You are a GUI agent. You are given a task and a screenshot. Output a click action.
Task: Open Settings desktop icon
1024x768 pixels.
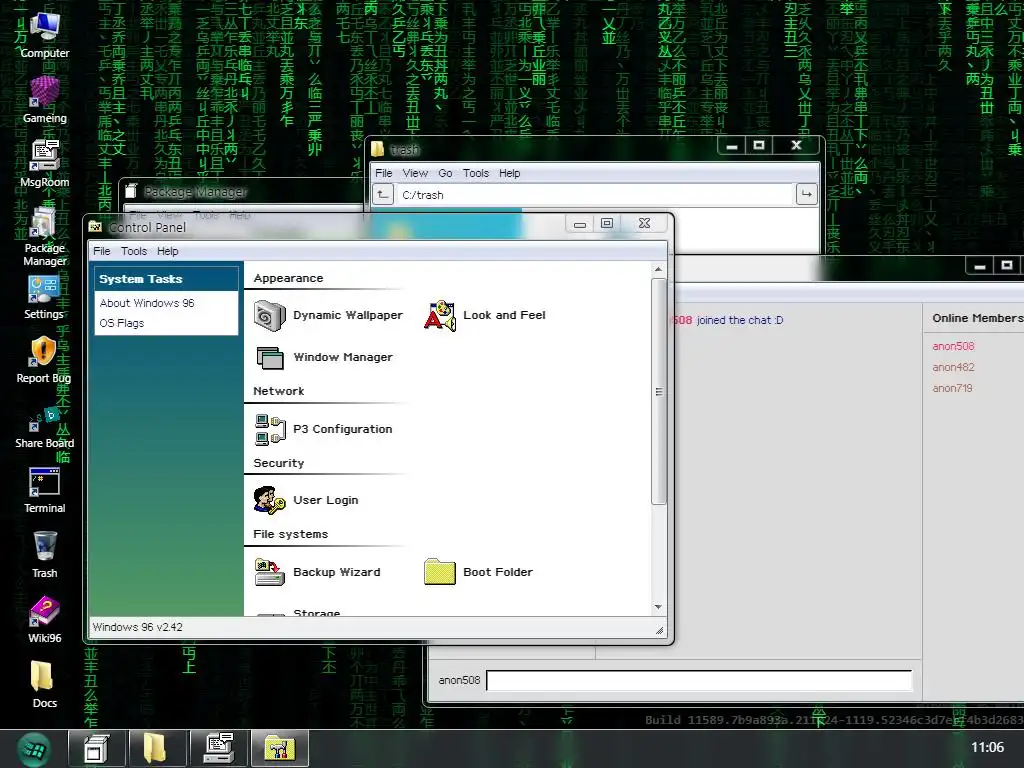pyautogui.click(x=44, y=298)
